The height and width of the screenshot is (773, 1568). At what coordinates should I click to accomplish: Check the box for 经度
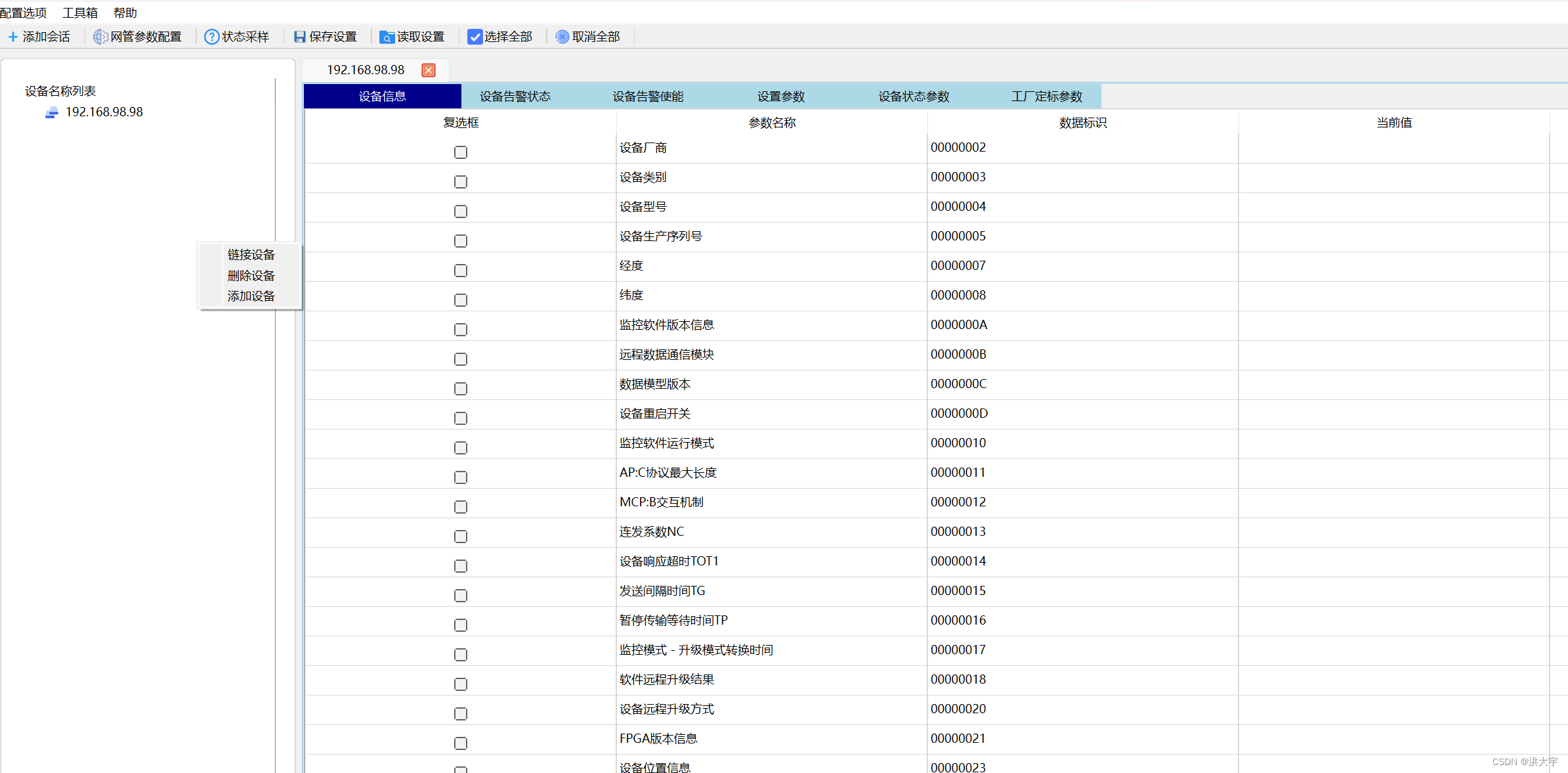tap(461, 271)
